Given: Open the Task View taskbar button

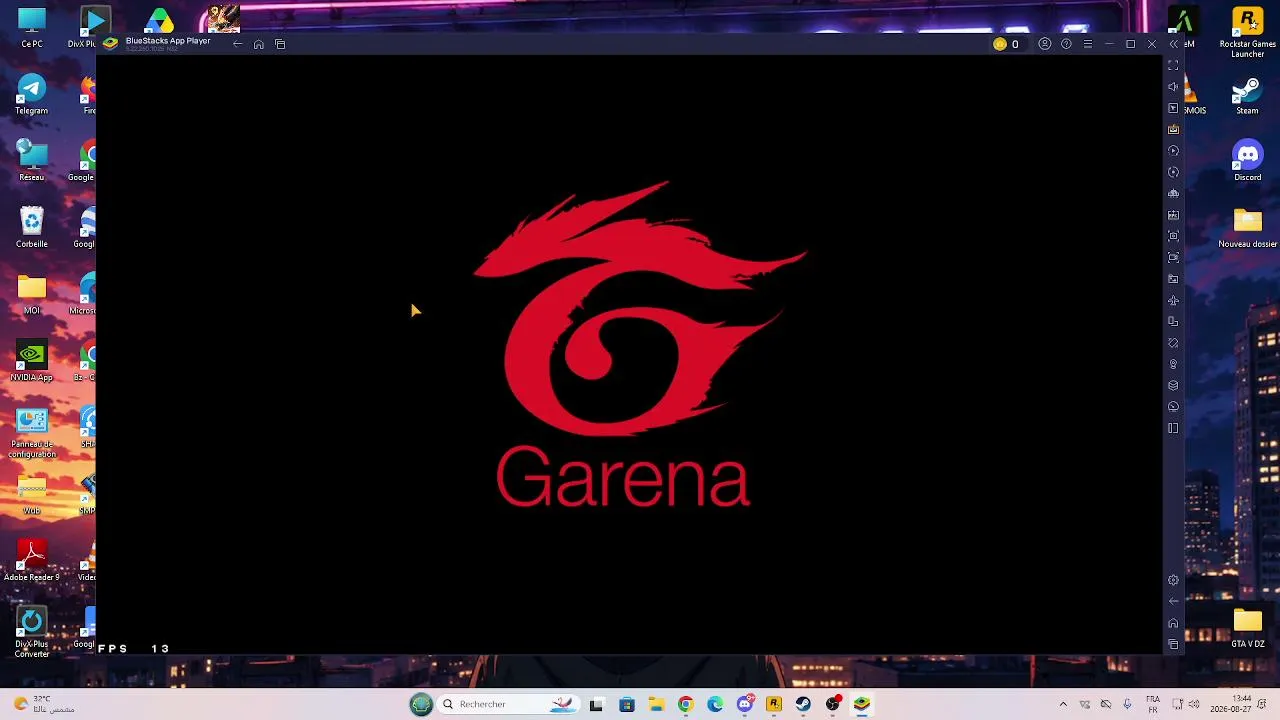Looking at the screenshot, I should click(x=597, y=704).
